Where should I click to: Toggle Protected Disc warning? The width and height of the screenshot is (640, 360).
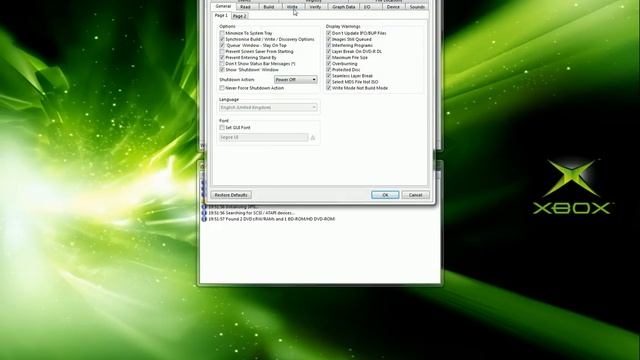[x=329, y=70]
